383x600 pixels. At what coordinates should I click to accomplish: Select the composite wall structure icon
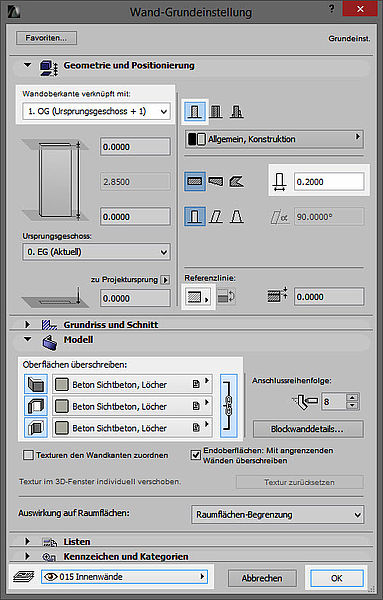pos(216,112)
